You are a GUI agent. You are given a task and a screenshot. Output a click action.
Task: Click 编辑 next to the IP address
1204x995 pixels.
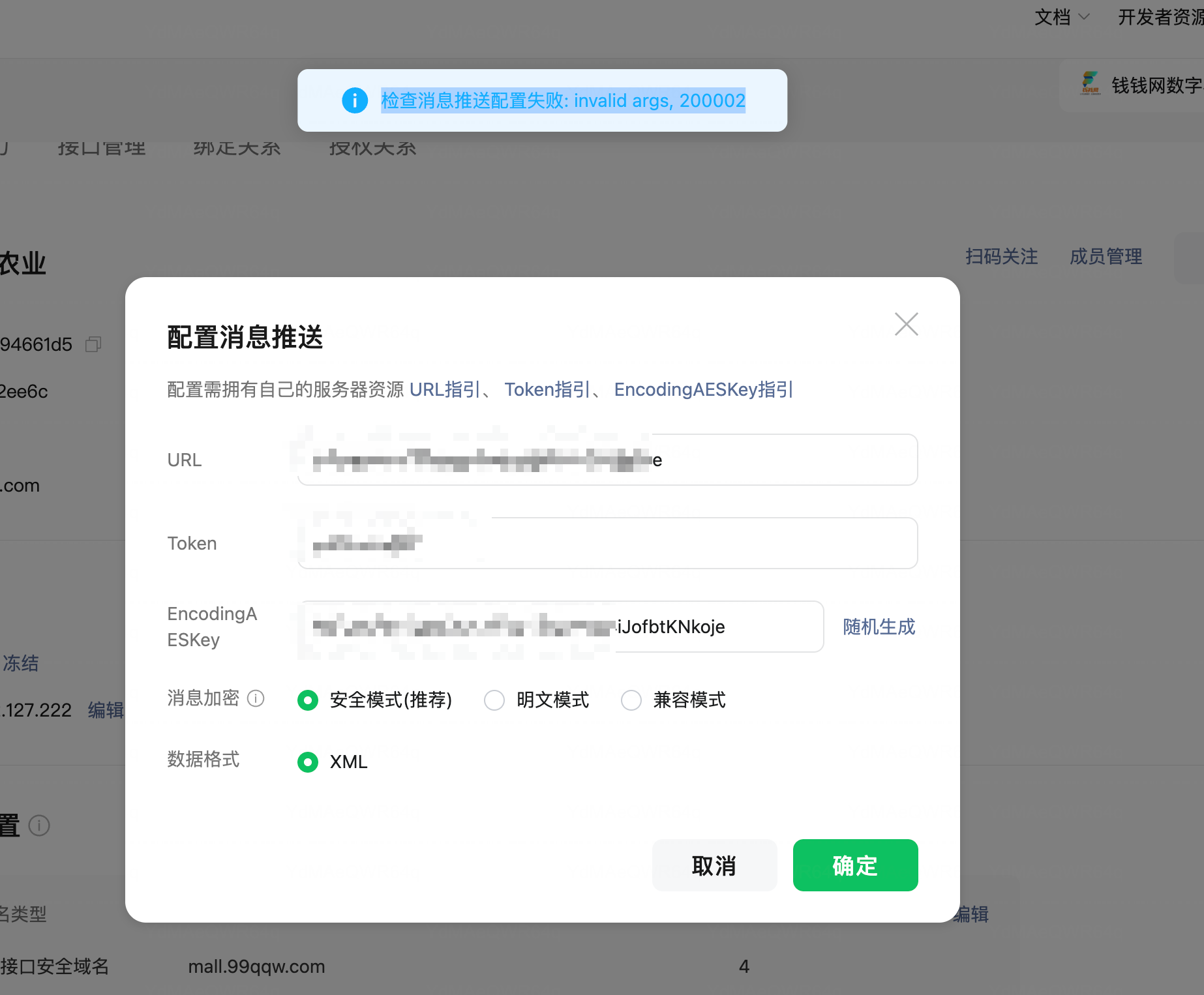tap(106, 710)
